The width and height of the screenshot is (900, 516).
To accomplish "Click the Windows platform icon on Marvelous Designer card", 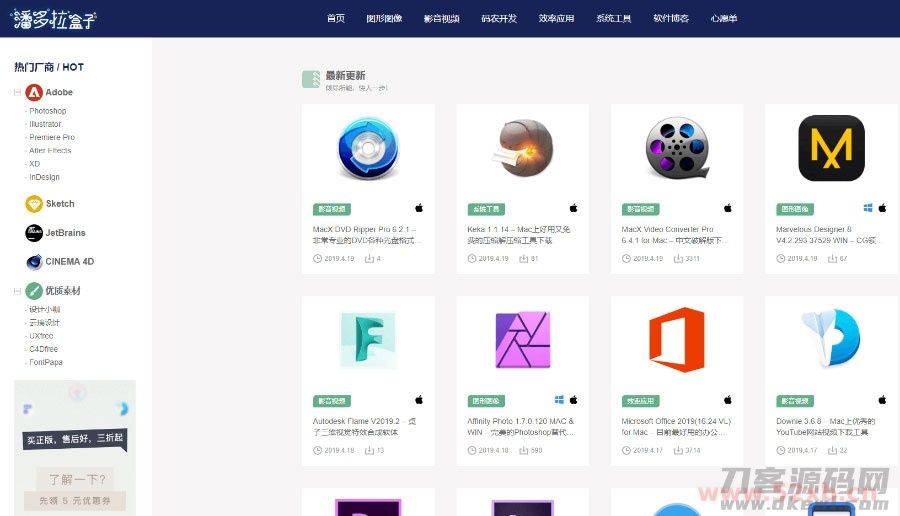I will (x=868, y=208).
